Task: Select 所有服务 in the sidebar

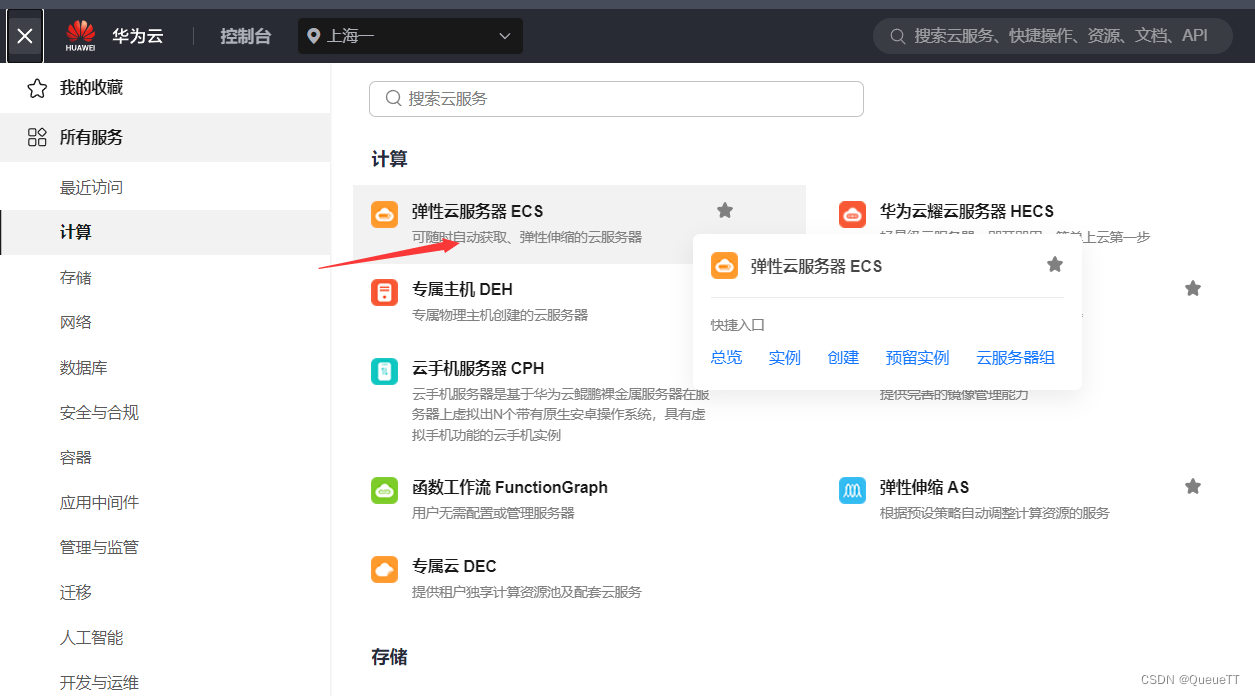Action: tap(165, 137)
